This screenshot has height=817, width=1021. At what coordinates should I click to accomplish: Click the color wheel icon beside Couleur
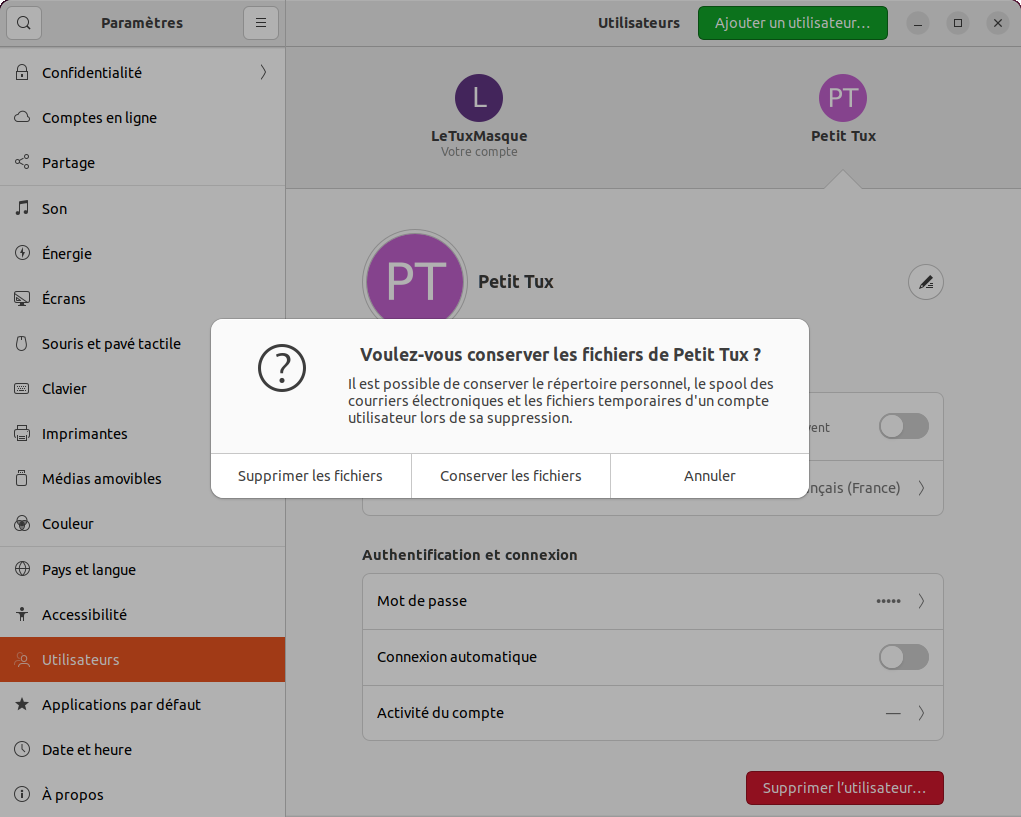tap(22, 523)
